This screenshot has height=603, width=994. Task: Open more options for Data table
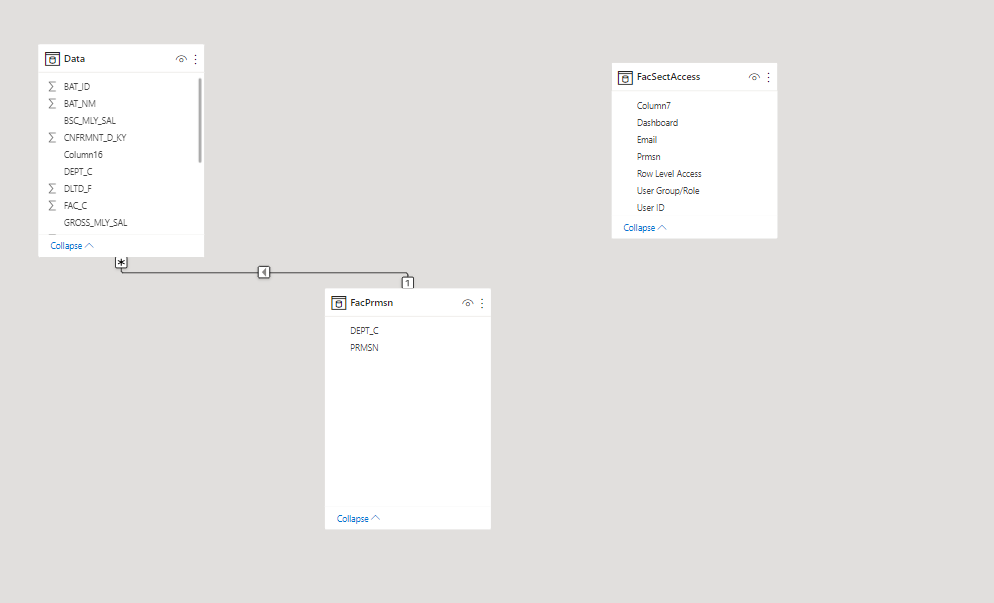point(195,59)
